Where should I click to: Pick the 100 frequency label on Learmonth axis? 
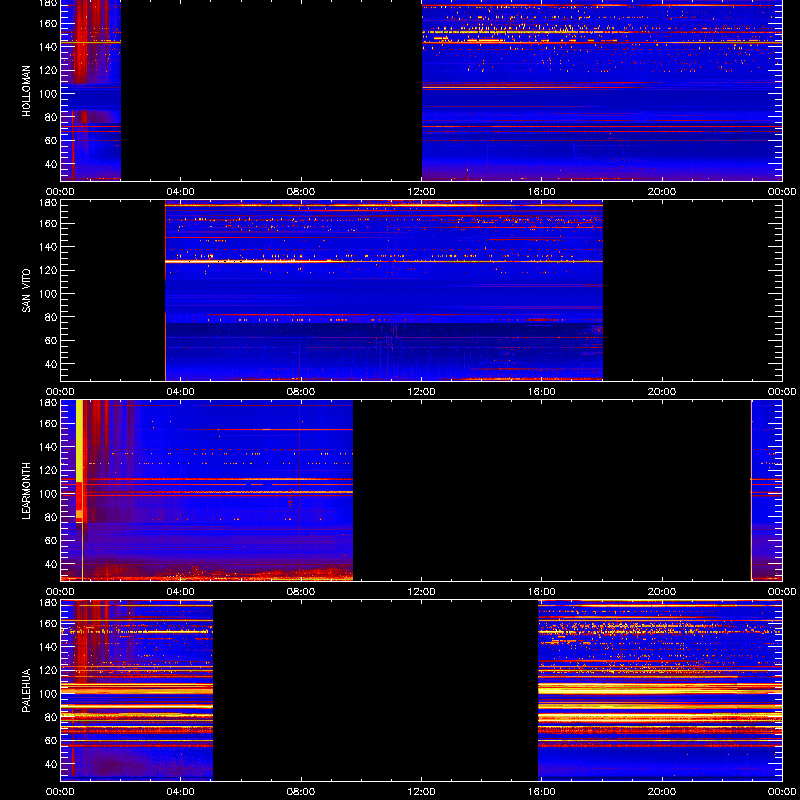48,494
